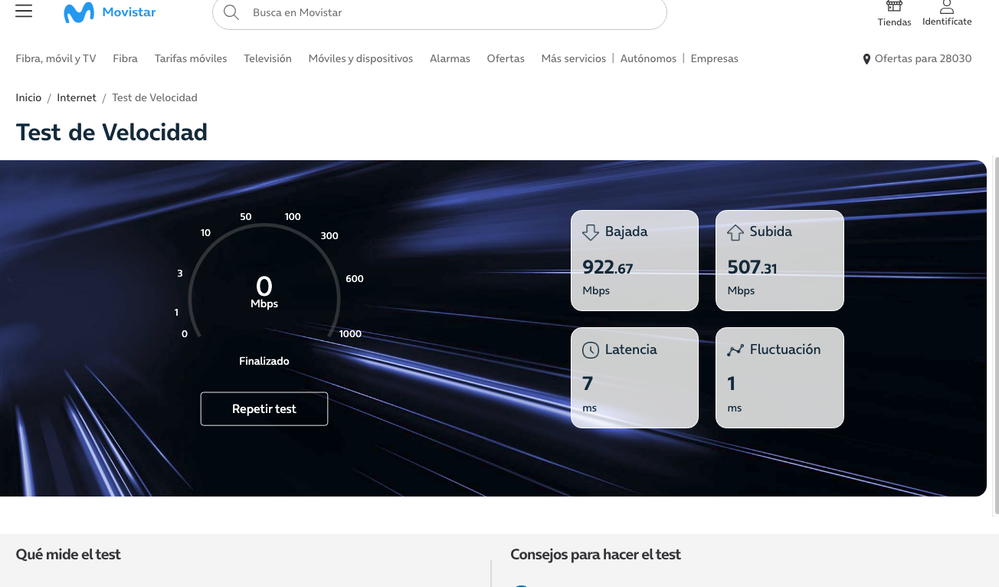This screenshot has width=999, height=587.
Task: Open the hamburger navigation menu
Action: (23, 11)
